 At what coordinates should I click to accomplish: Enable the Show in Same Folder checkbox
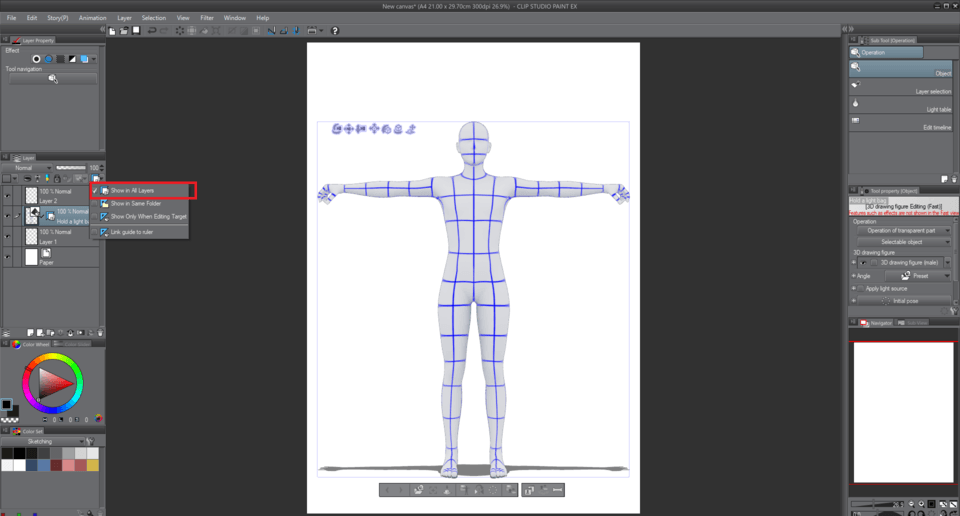(x=95, y=203)
